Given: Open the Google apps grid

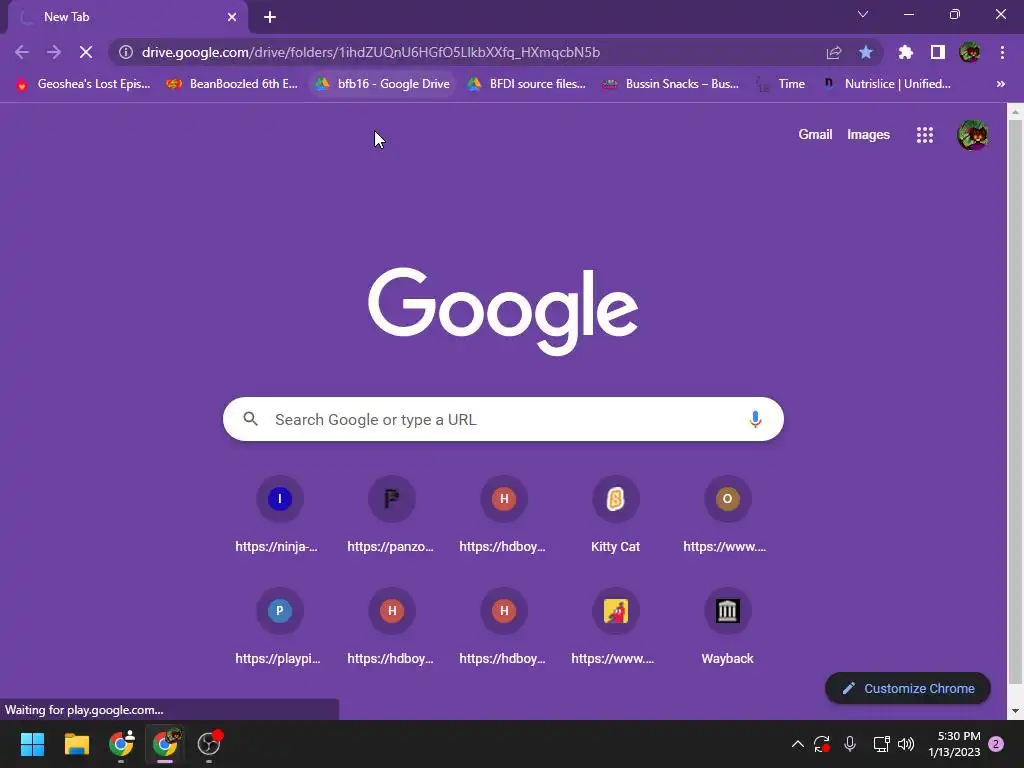Looking at the screenshot, I should point(925,135).
